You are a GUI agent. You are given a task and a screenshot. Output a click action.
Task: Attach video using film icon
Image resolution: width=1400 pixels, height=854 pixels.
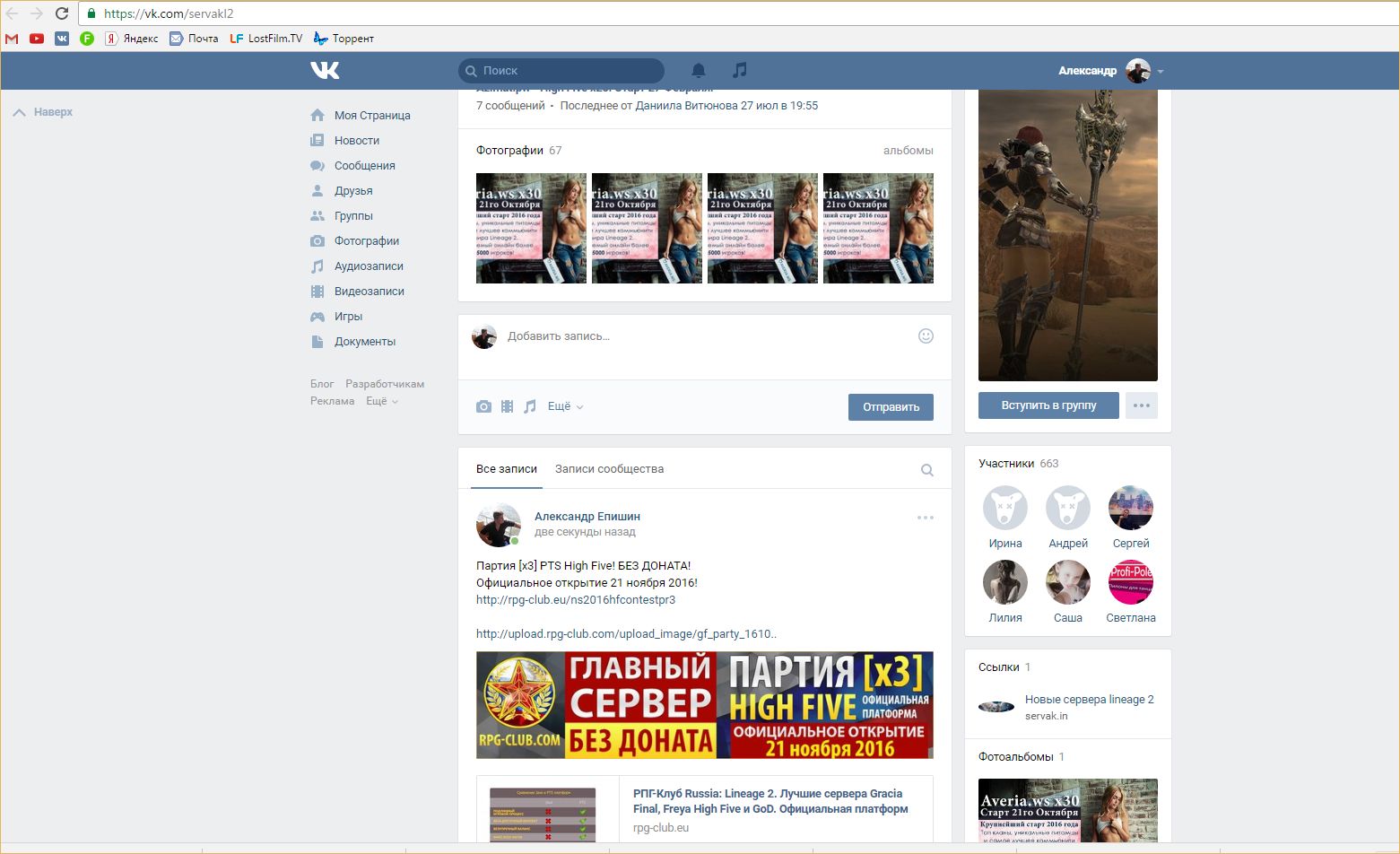[x=507, y=406]
